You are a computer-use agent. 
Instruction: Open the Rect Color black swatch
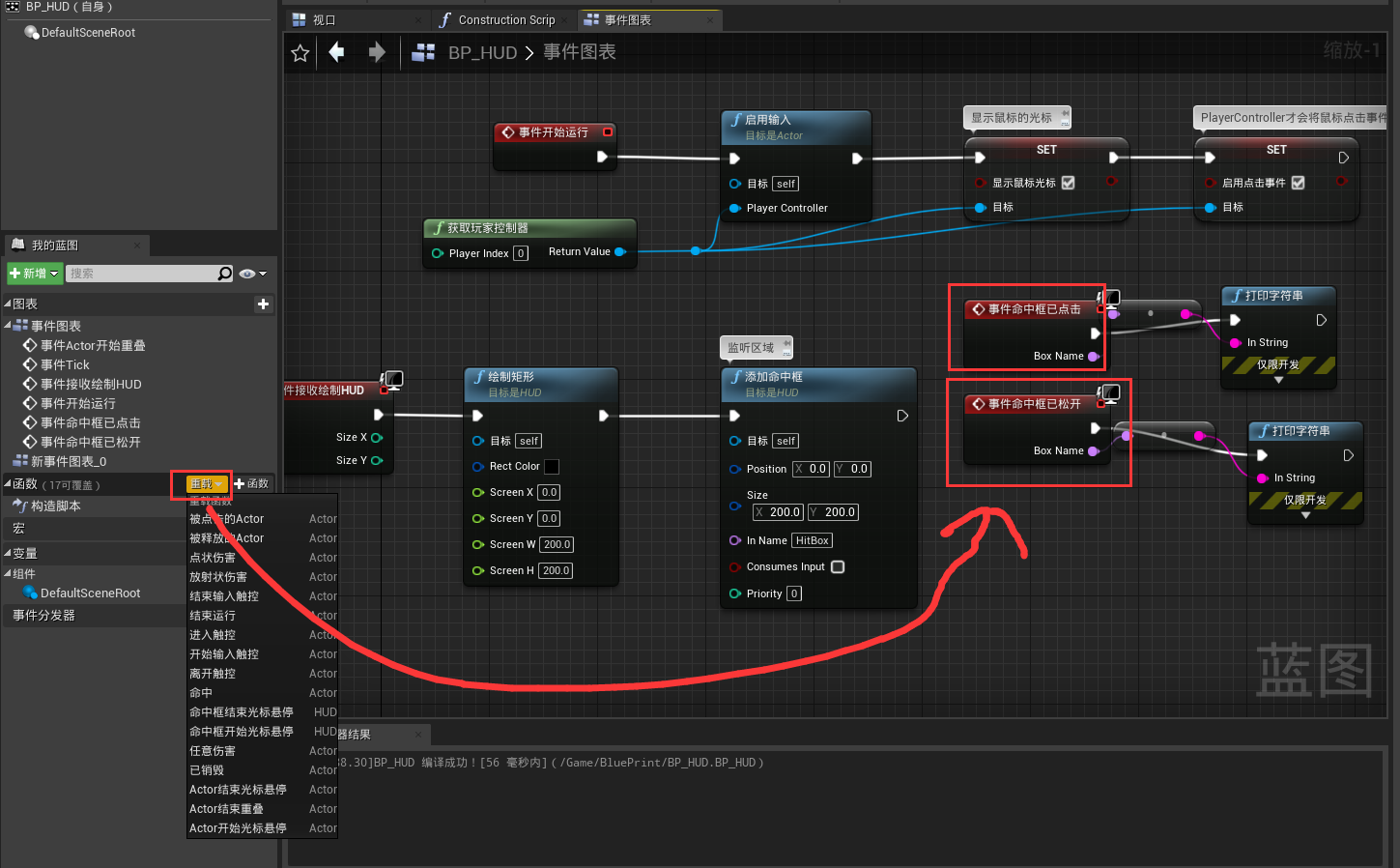[552, 467]
